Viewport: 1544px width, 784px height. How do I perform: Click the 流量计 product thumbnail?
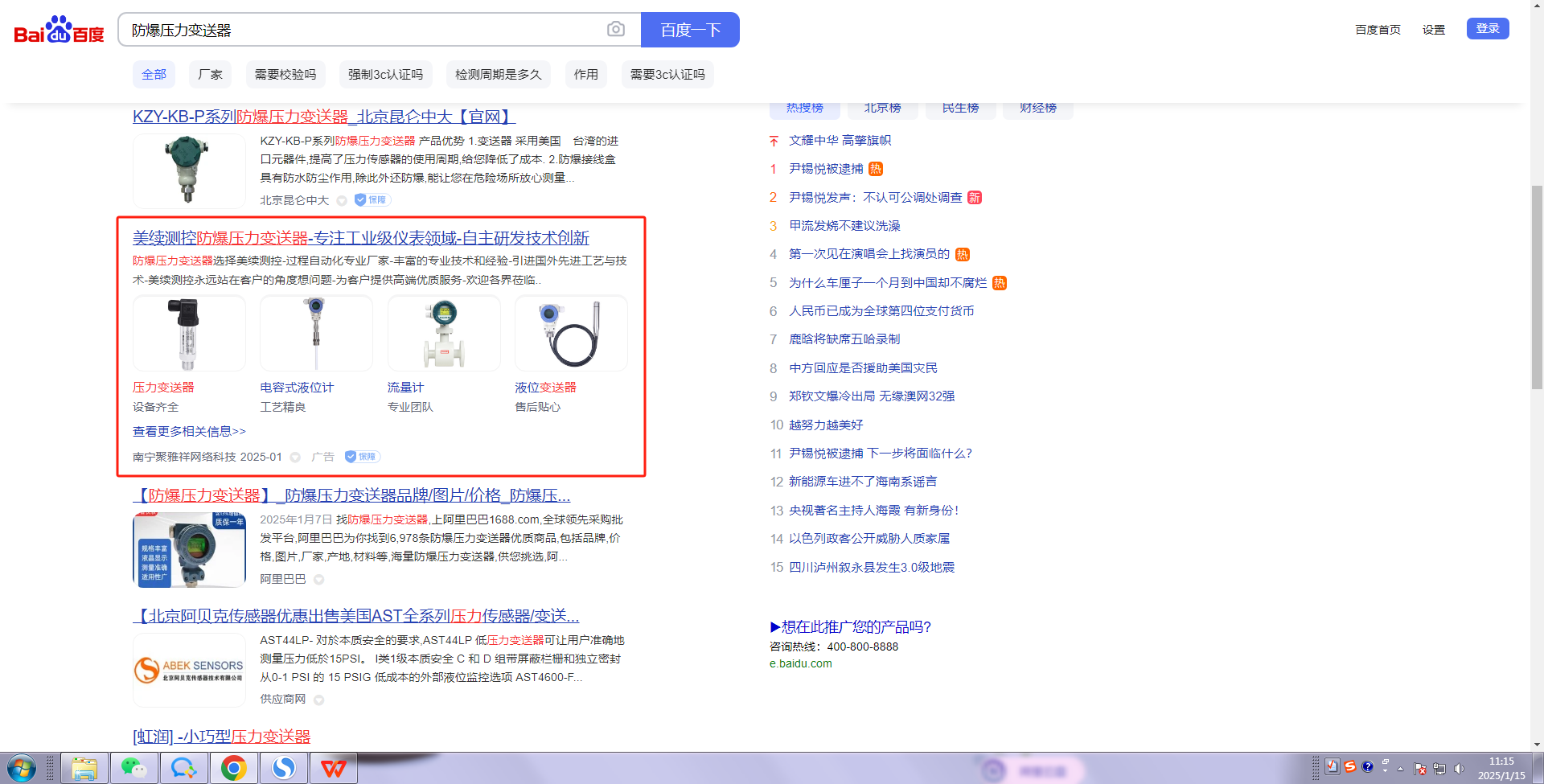pos(444,334)
